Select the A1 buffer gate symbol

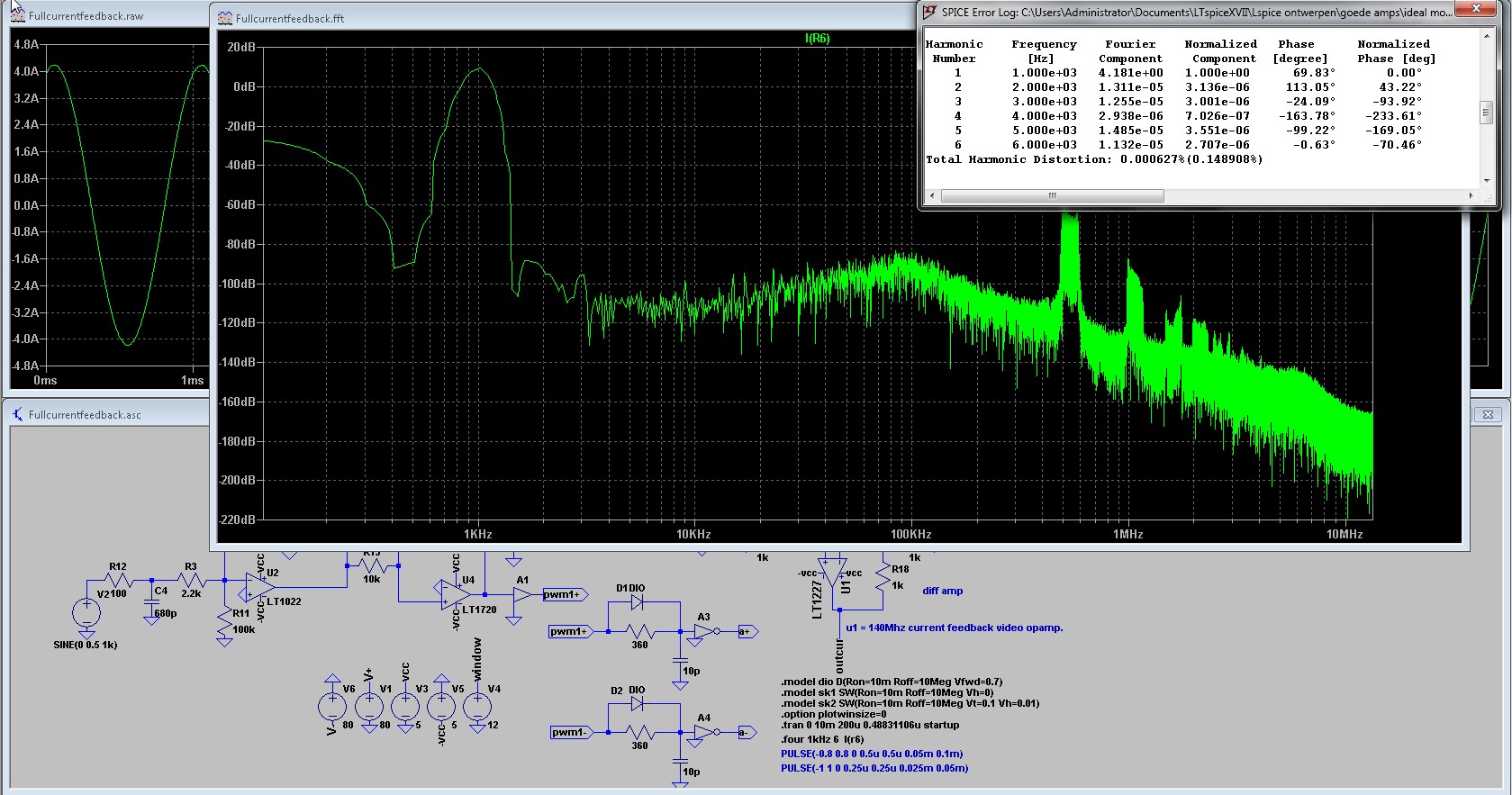point(523,594)
